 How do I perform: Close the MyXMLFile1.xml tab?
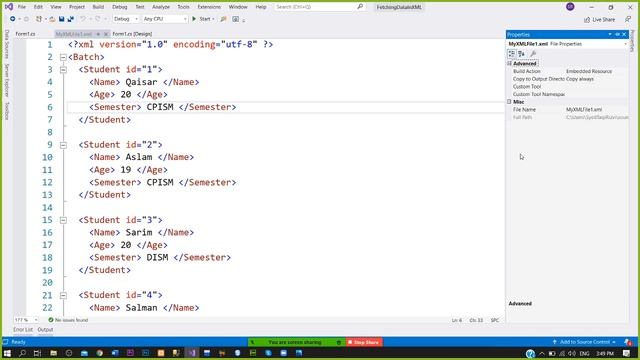(x=106, y=34)
